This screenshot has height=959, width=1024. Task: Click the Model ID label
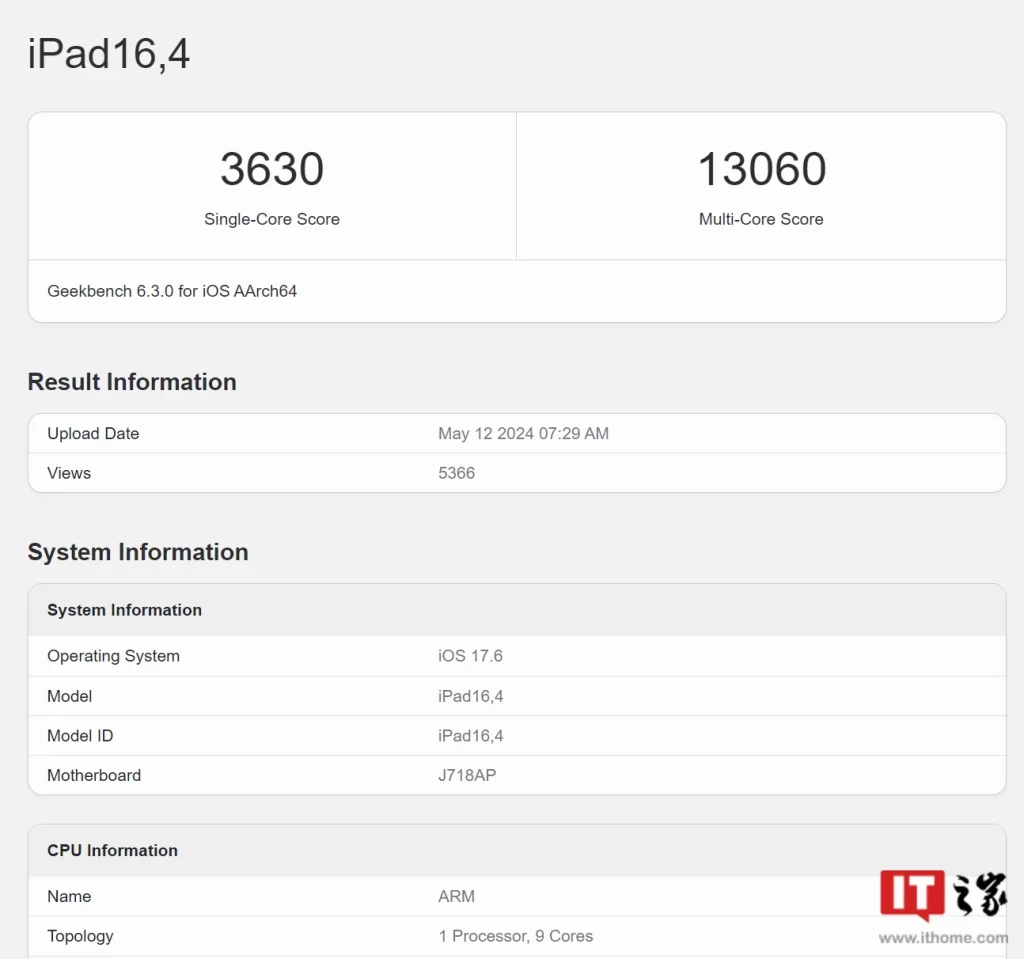coord(80,736)
